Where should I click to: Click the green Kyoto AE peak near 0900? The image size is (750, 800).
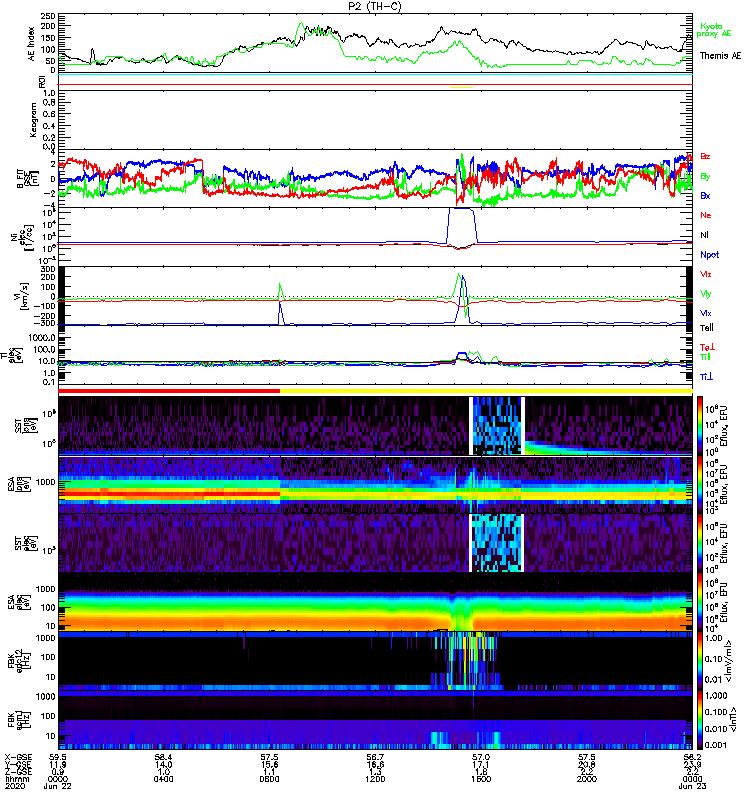tap(301, 24)
